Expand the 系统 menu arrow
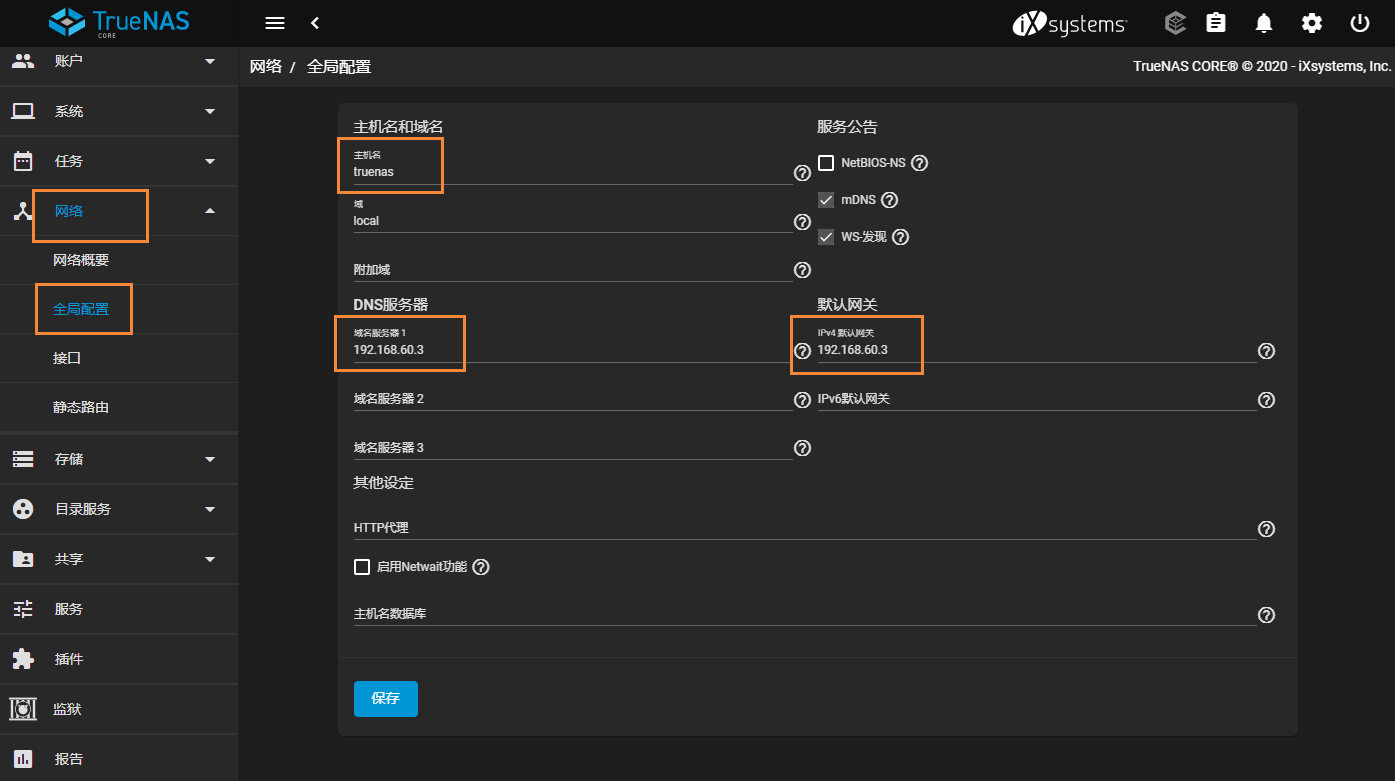Viewport: 1395px width, 781px height. [210, 111]
